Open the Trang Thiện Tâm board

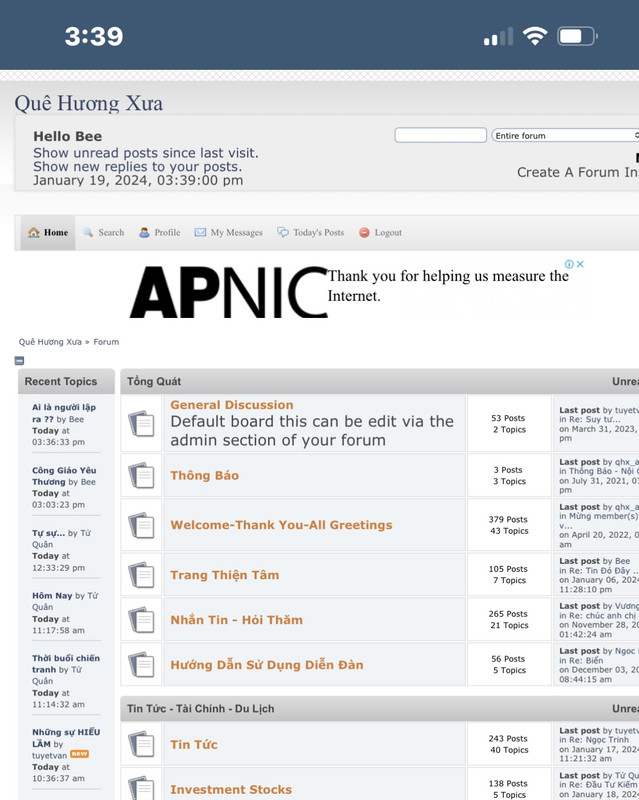[225, 575]
